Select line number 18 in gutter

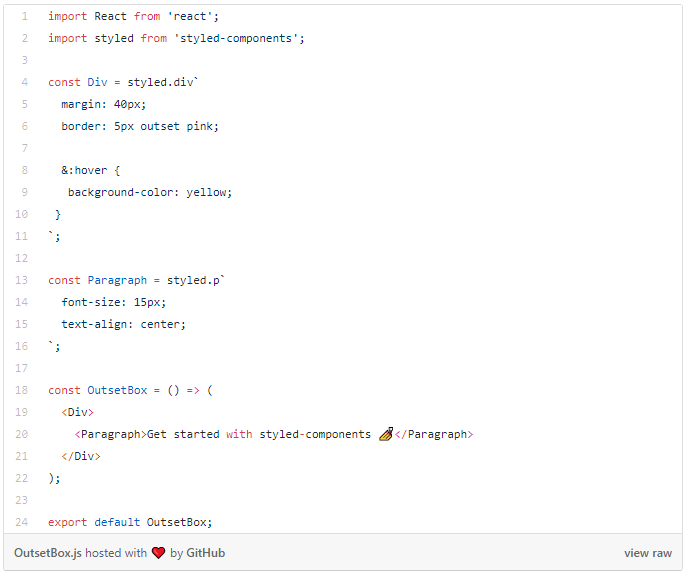pyautogui.click(x=21, y=390)
